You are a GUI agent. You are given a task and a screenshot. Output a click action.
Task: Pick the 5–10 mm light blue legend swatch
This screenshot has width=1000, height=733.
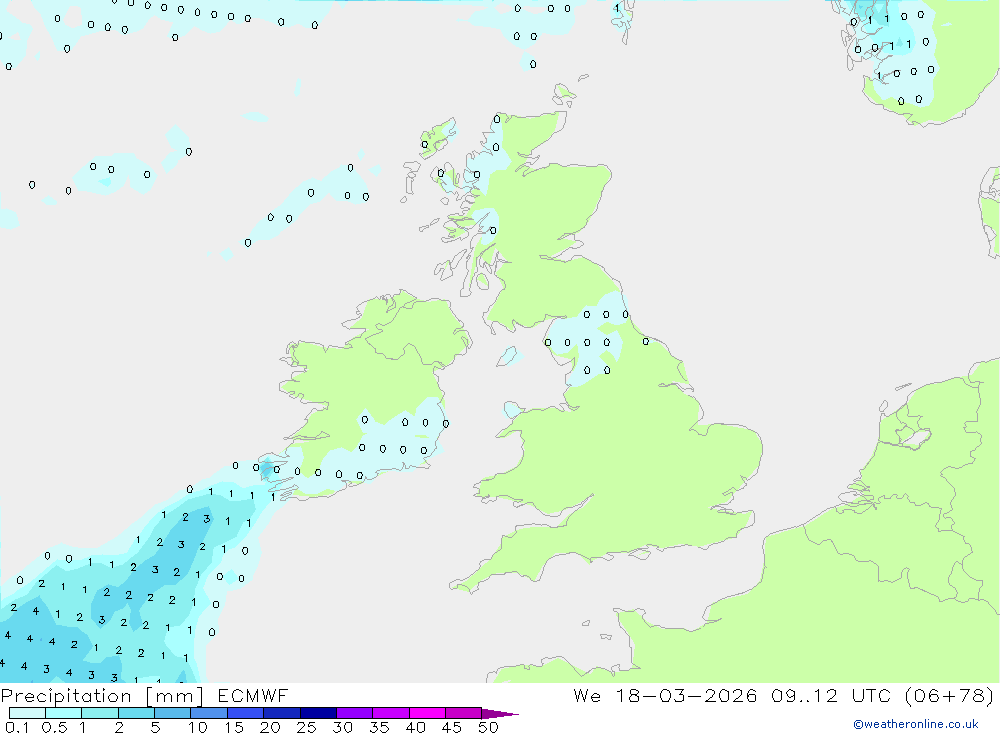click(173, 713)
